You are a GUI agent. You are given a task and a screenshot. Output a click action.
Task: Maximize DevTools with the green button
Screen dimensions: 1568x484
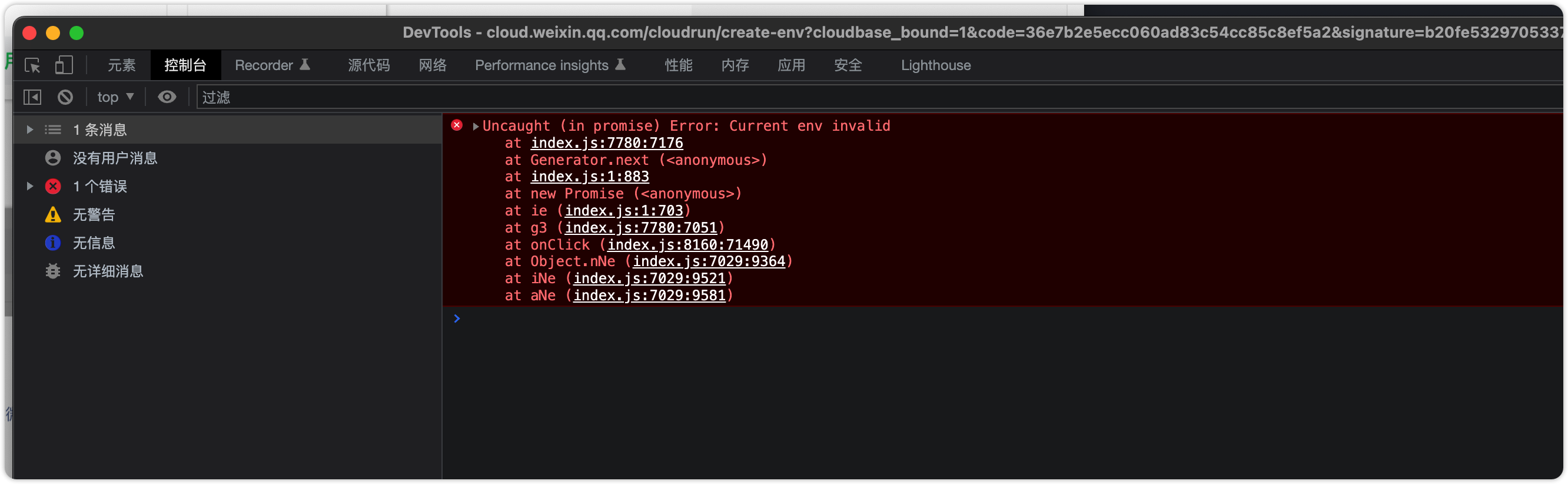[x=76, y=33]
